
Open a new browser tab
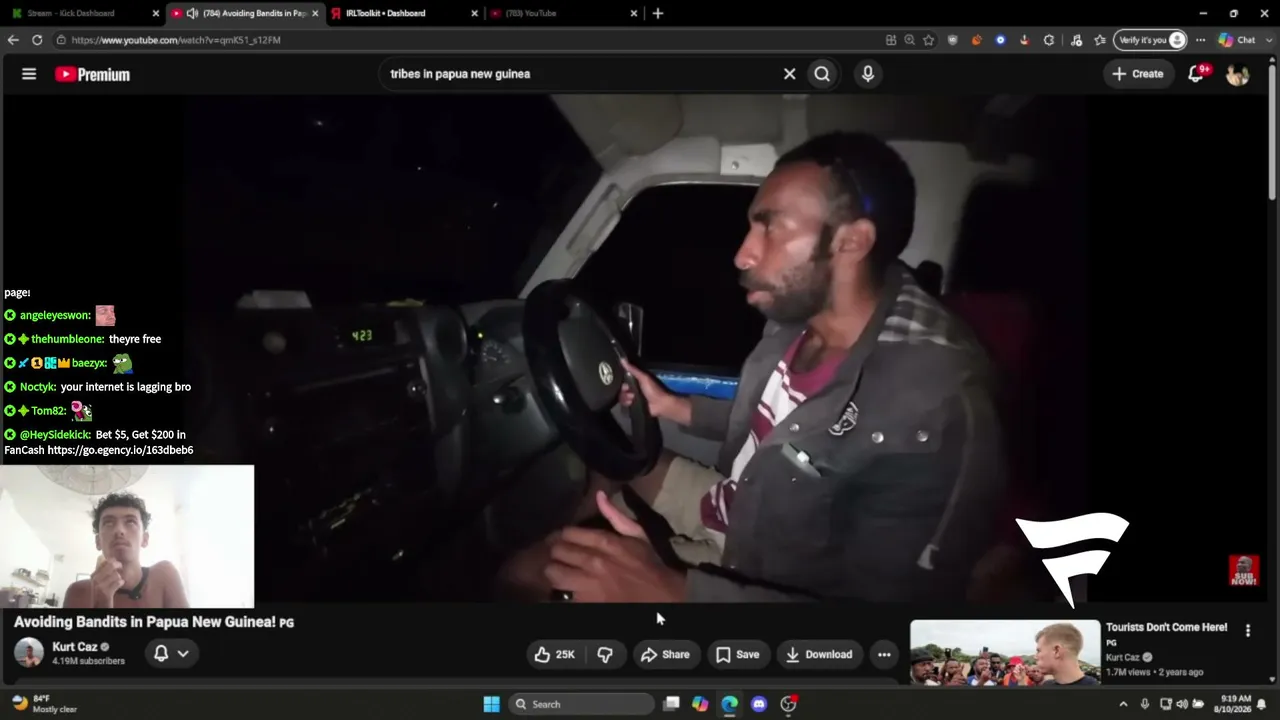coord(657,13)
